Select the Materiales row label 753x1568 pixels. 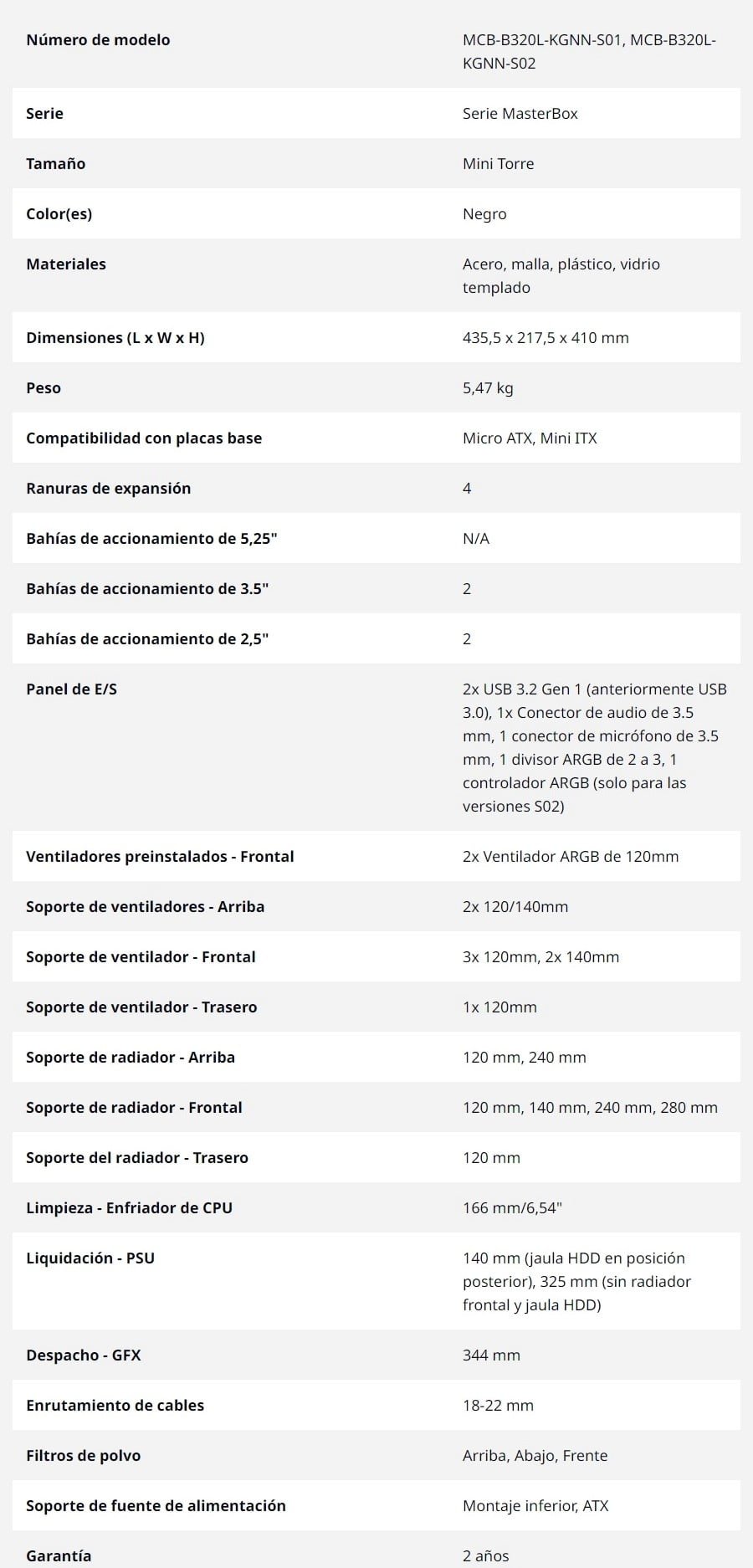click(x=66, y=264)
